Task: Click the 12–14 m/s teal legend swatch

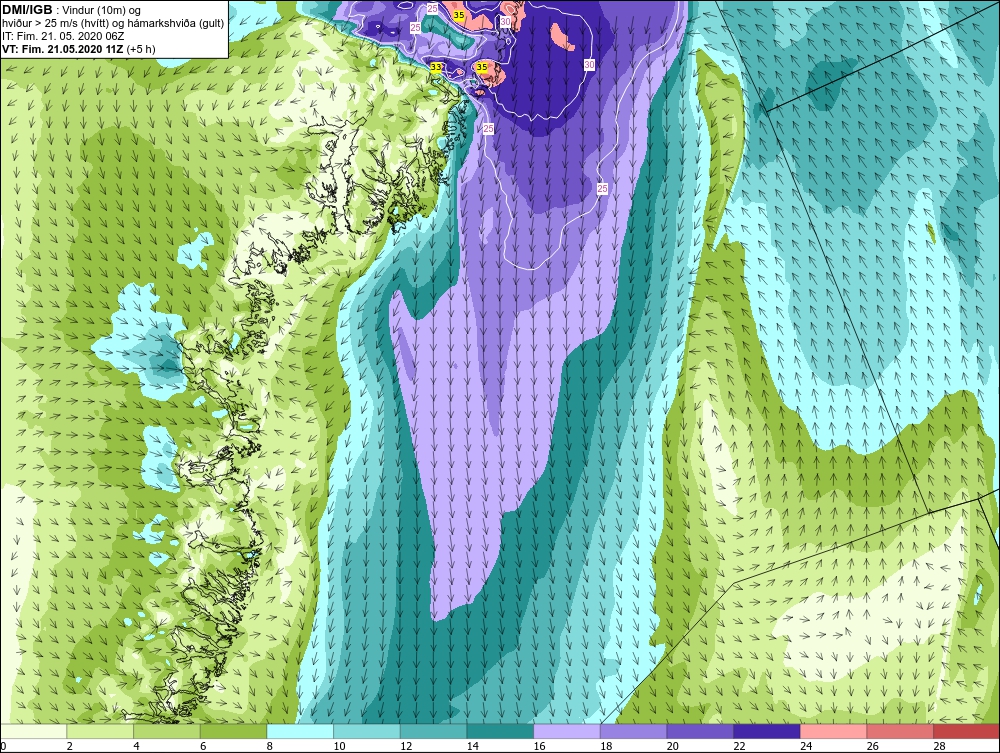Action: (433, 731)
